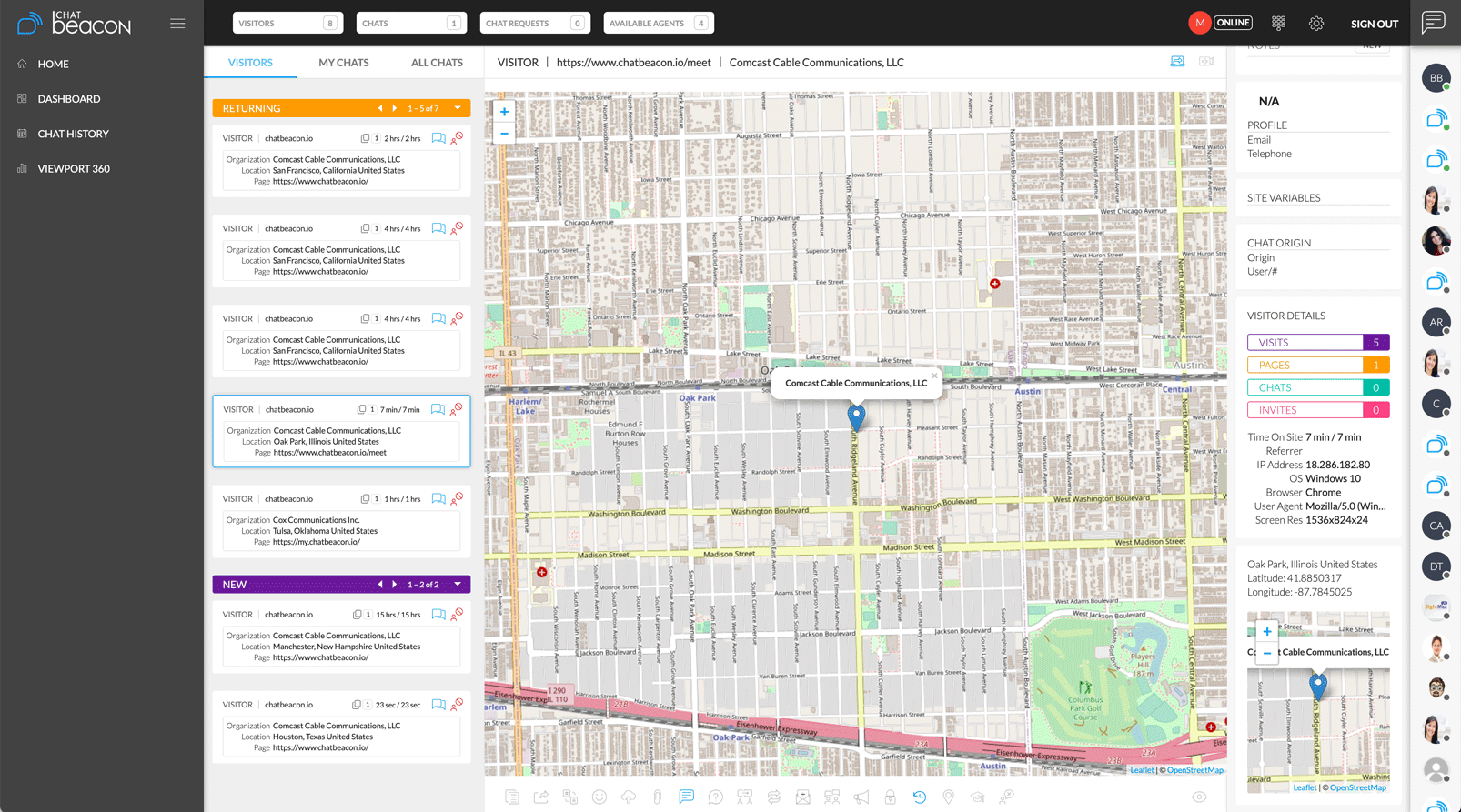Click the VISITORS 8 counter button
This screenshot has width=1461, height=812.
pos(287,23)
